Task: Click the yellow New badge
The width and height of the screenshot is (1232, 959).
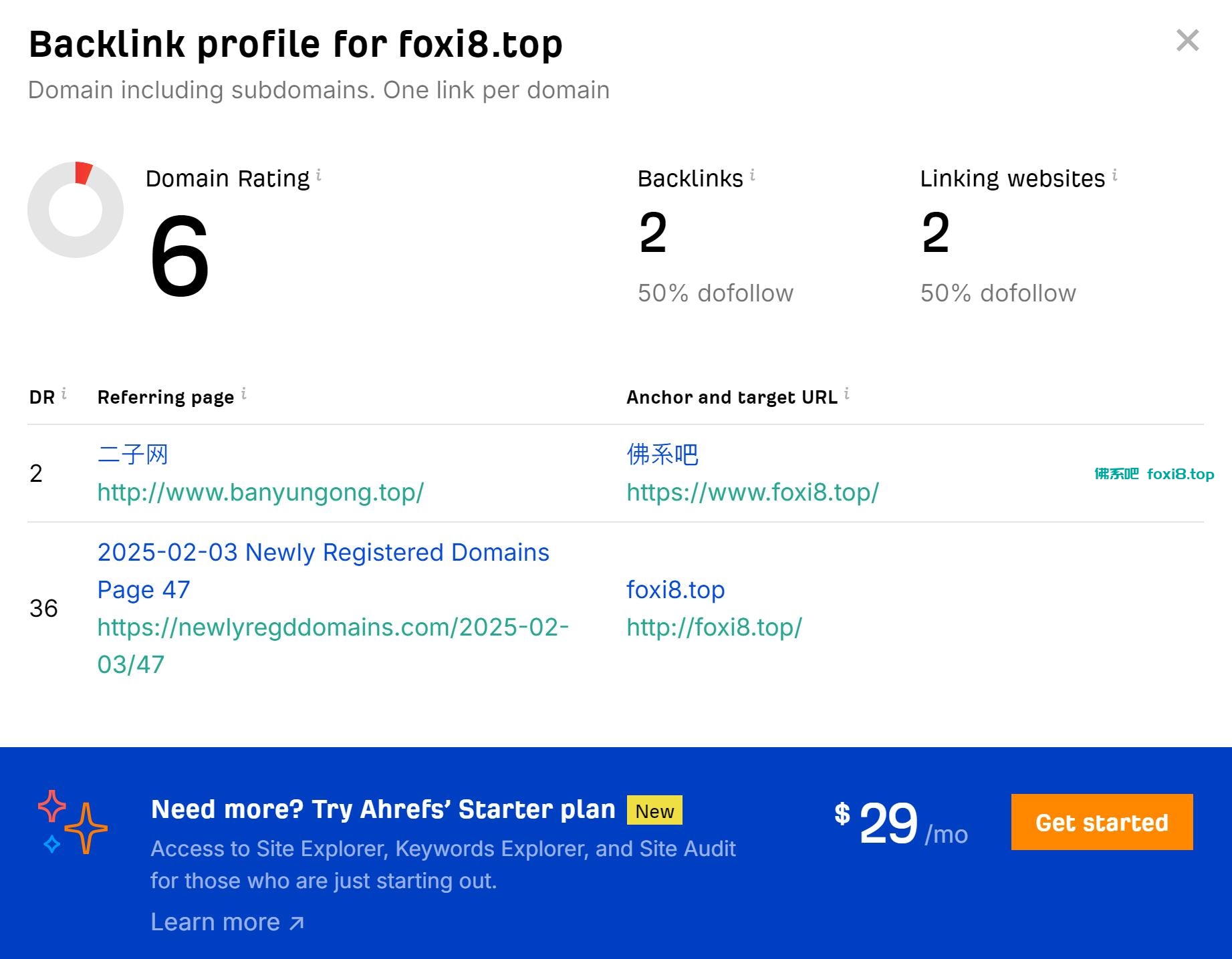Action: click(x=654, y=811)
